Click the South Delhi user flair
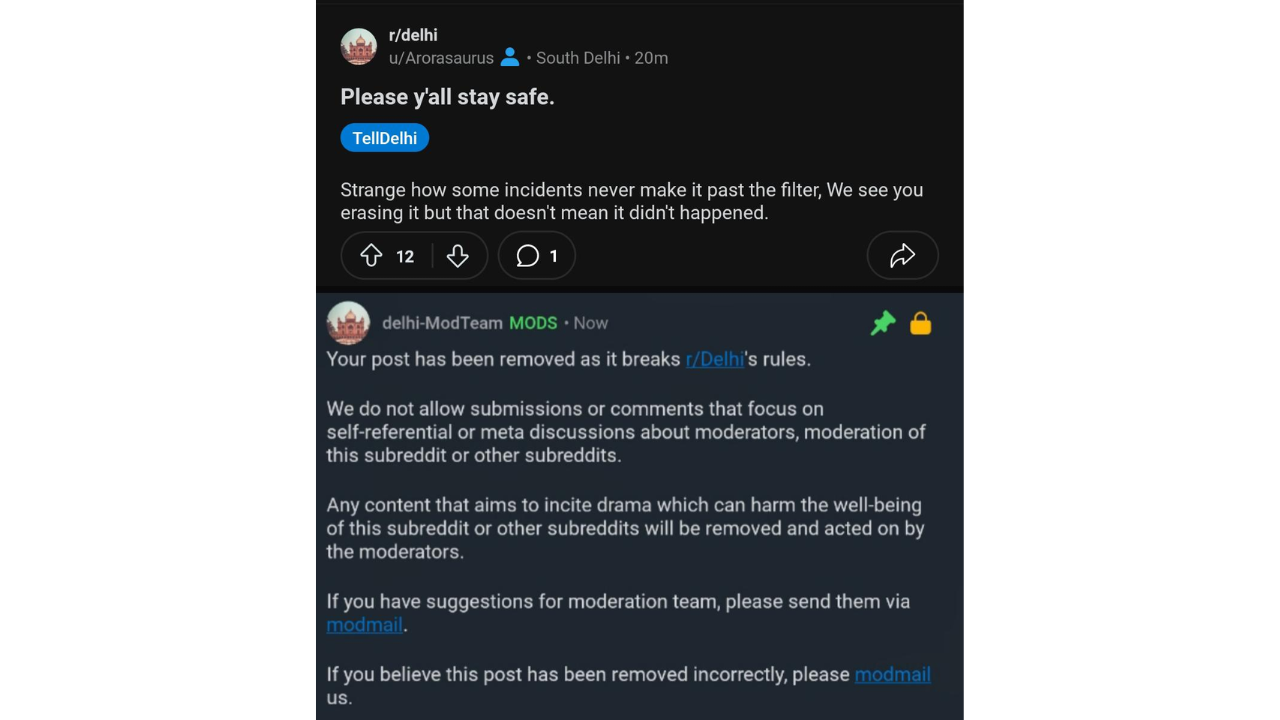 [578, 58]
